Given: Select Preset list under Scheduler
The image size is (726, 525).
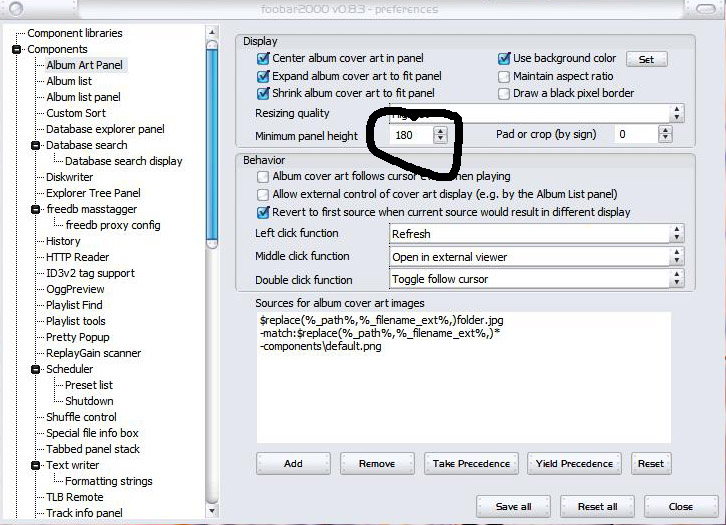Looking at the screenshot, I should pyautogui.click(x=88, y=385).
